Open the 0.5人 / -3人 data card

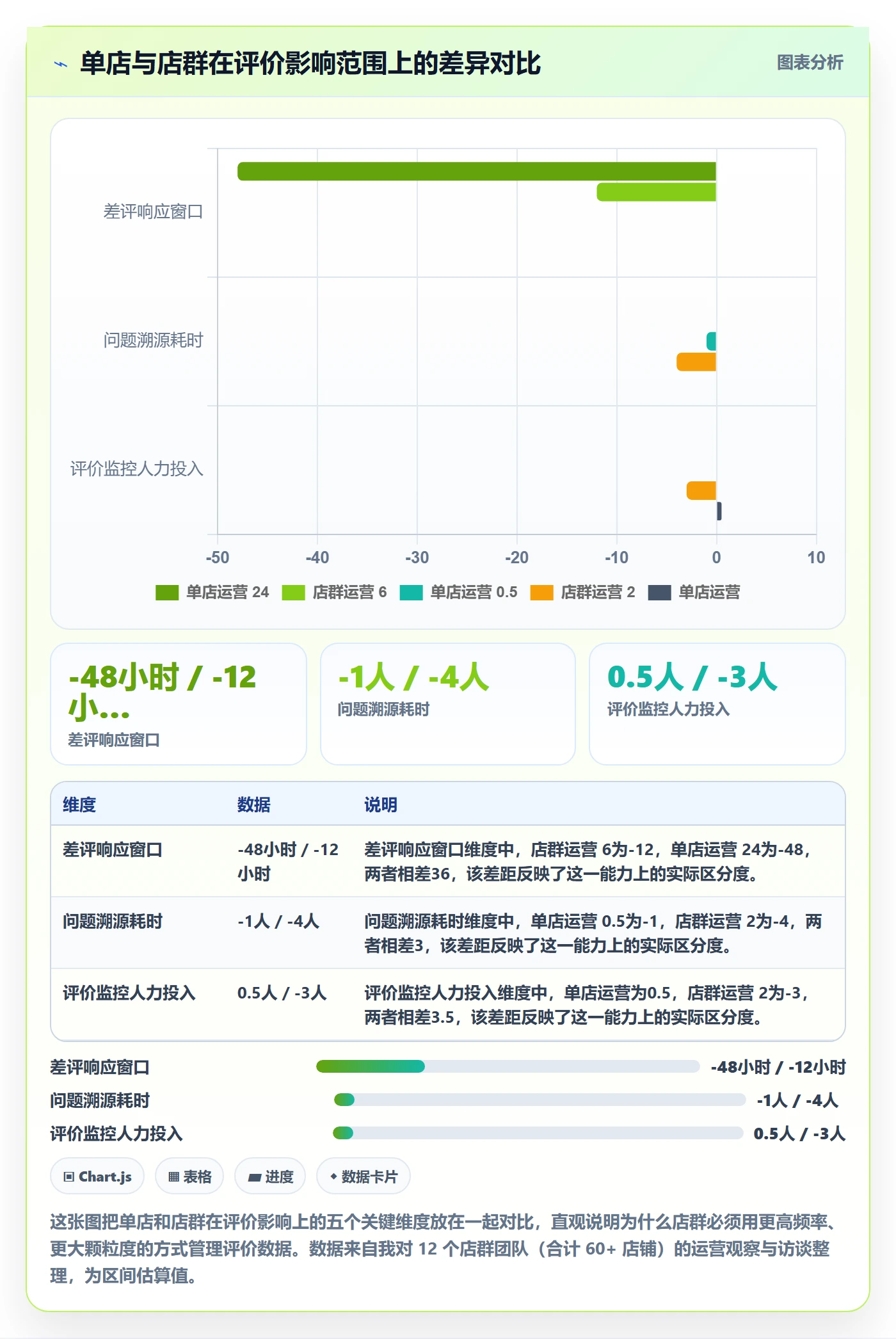[x=717, y=704]
